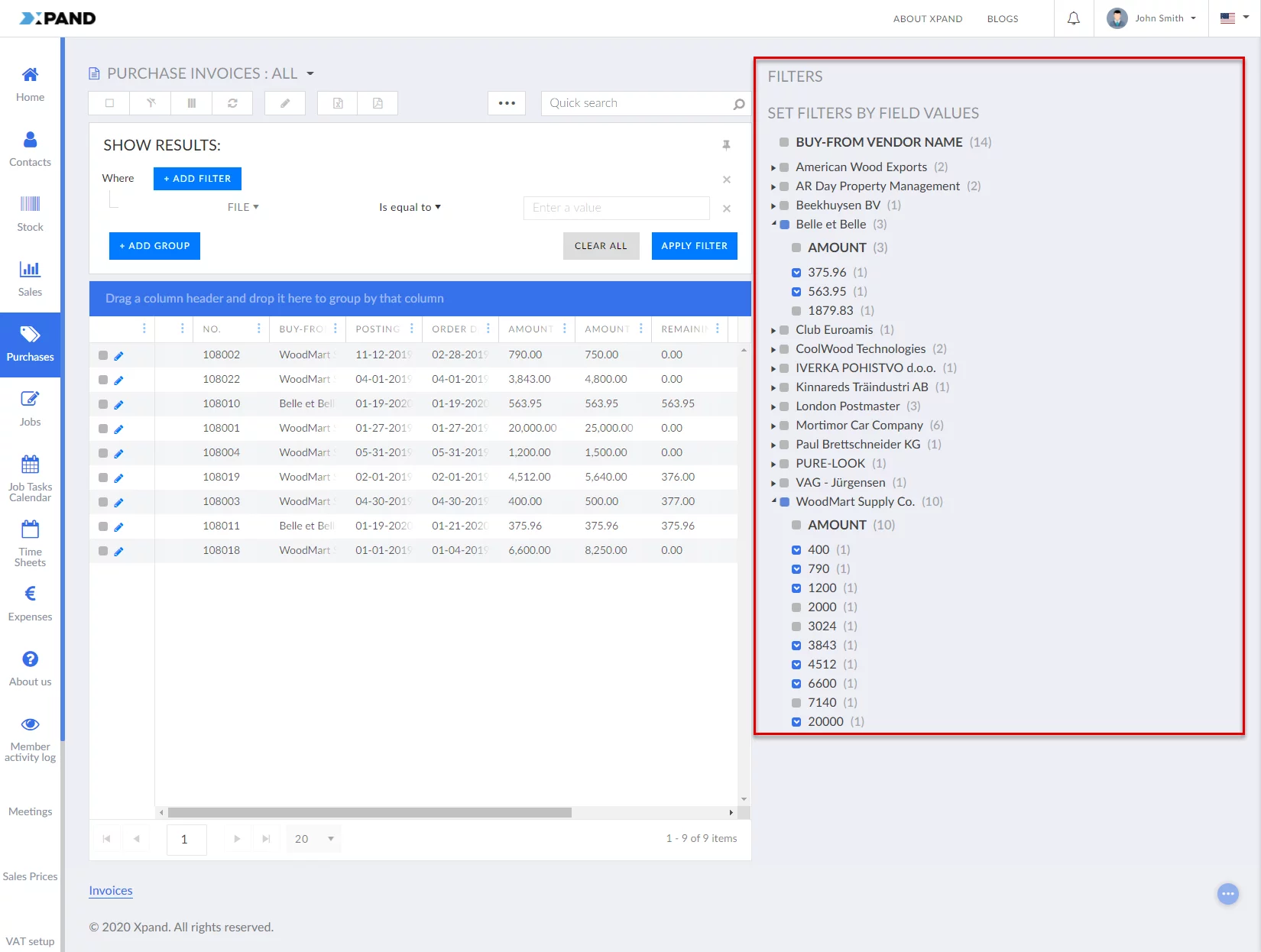The width and height of the screenshot is (1261, 952).
Task: Expand the Mortimor Car Company vendor node
Action: click(x=773, y=426)
